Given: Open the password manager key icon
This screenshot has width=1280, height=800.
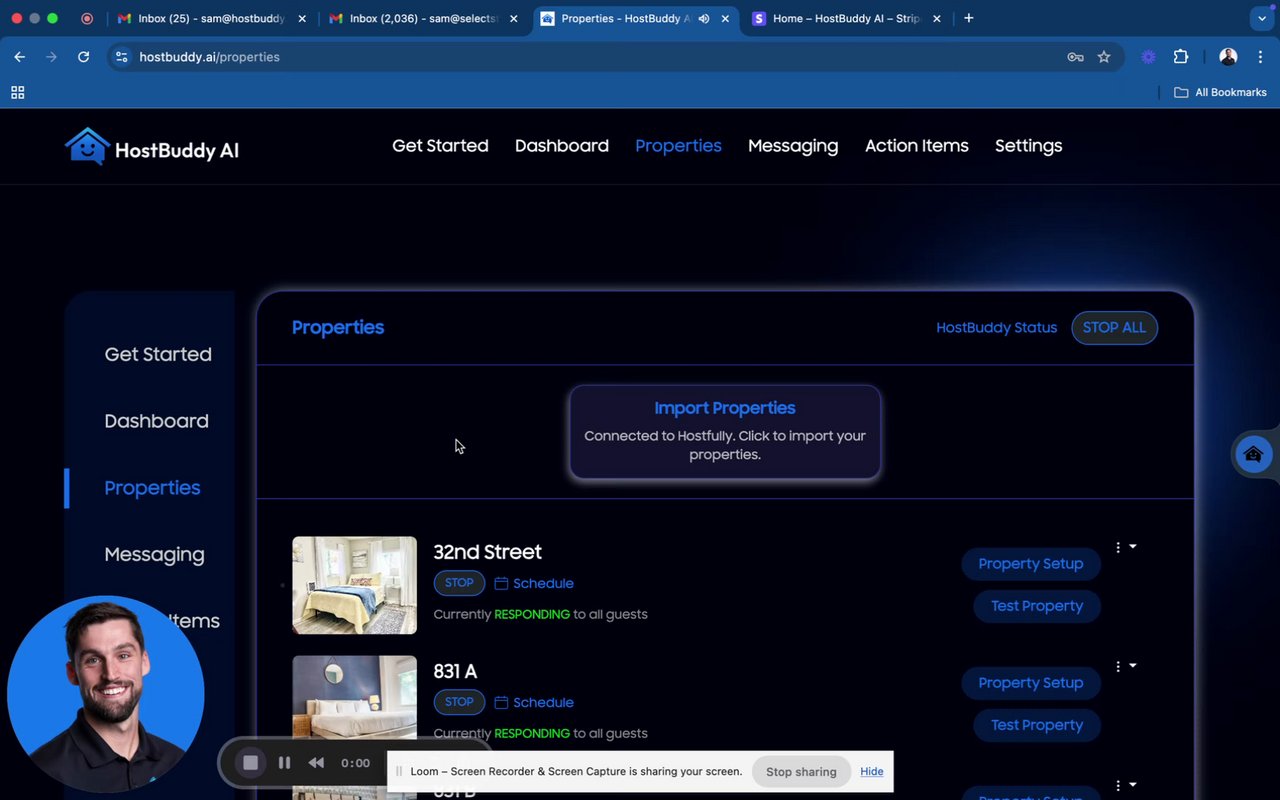Looking at the screenshot, I should pyautogui.click(x=1076, y=57).
